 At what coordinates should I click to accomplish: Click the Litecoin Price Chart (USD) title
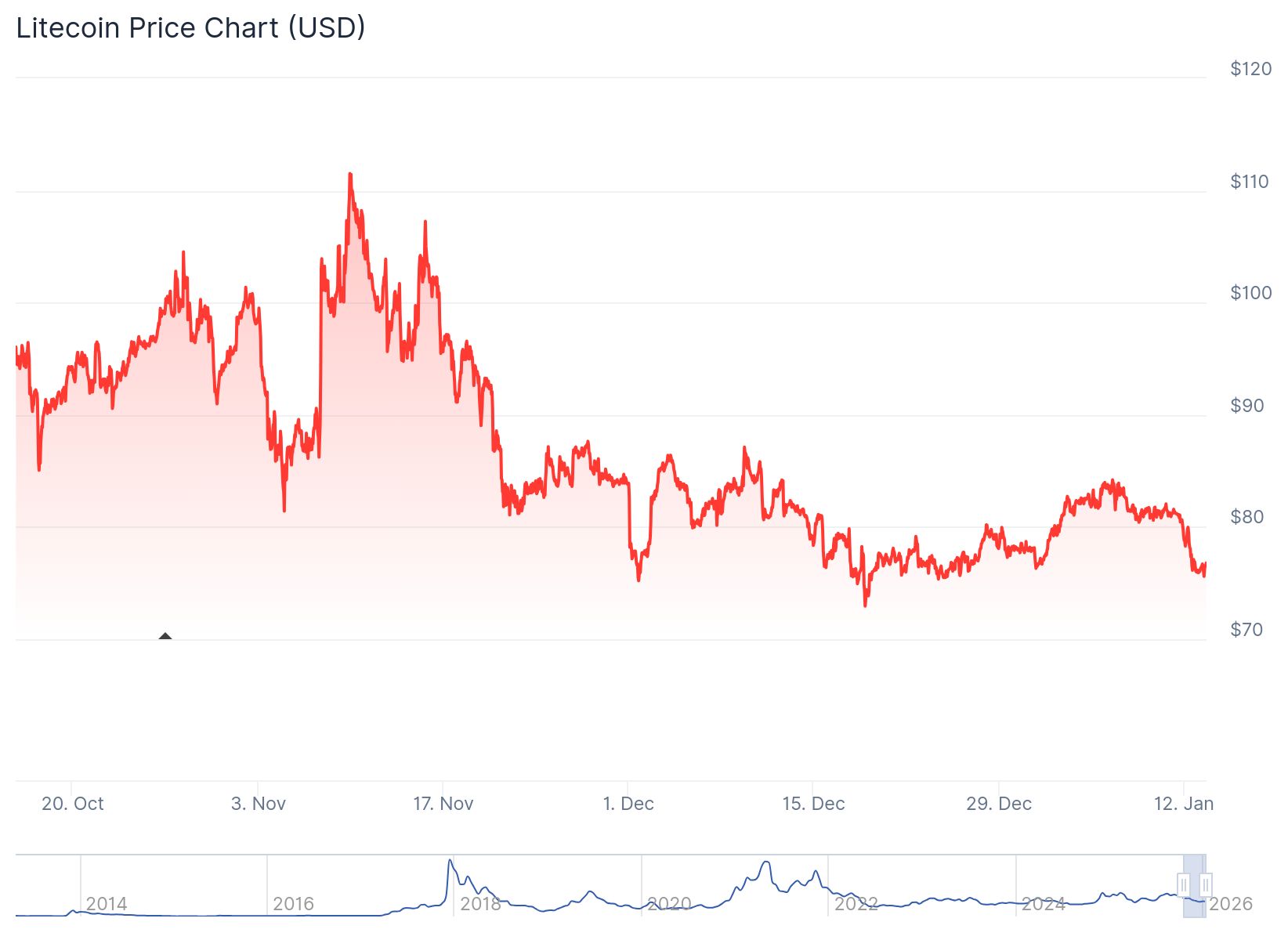coord(190,27)
